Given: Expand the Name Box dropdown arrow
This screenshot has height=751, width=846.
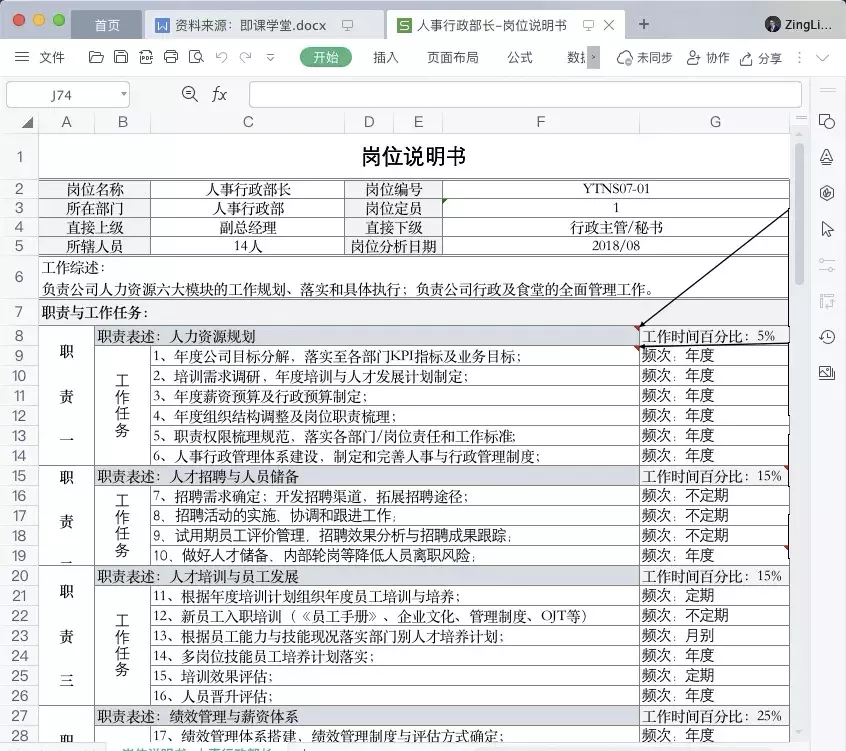Looking at the screenshot, I should click(x=123, y=94).
